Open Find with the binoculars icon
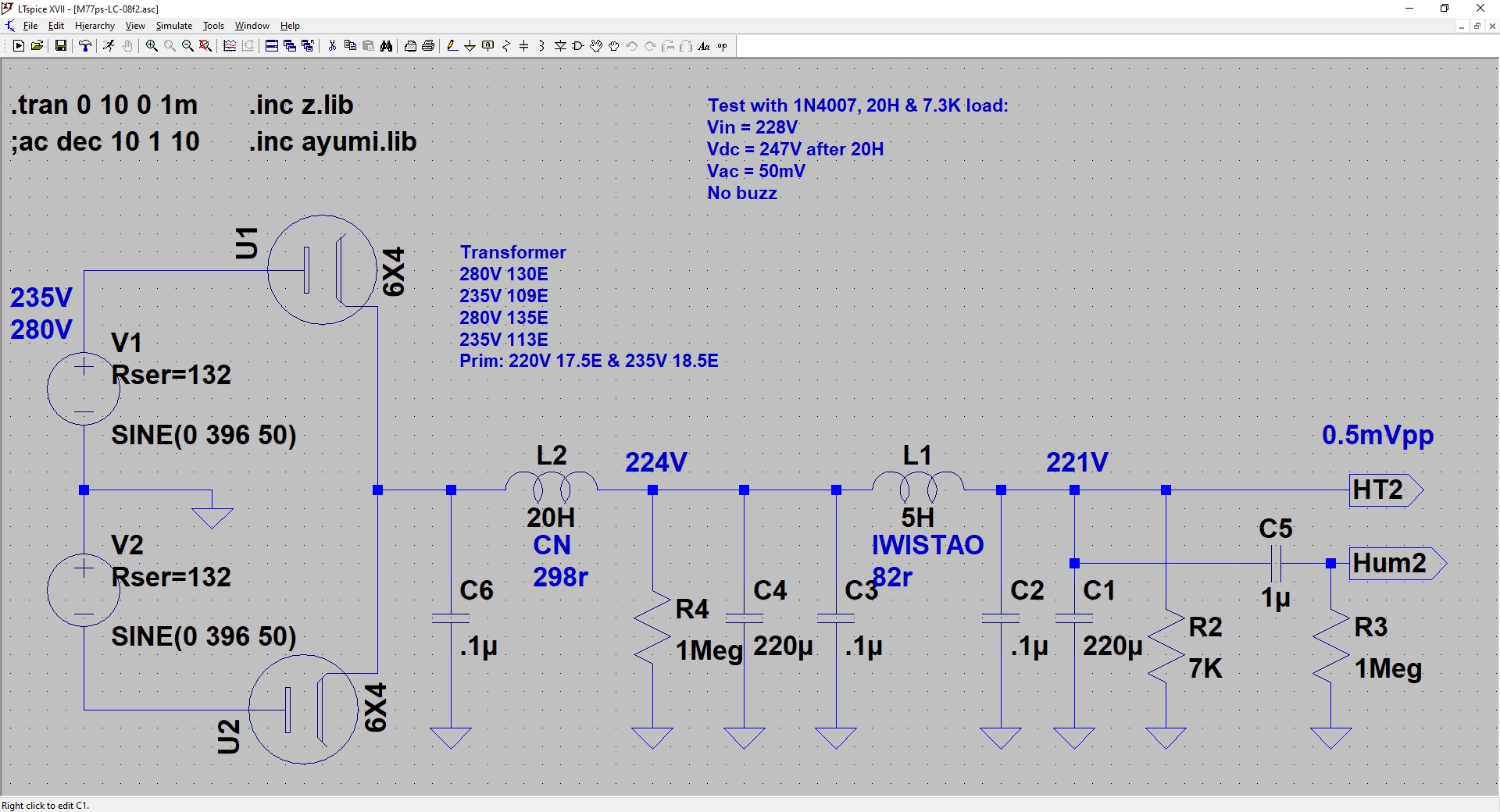 [x=386, y=46]
